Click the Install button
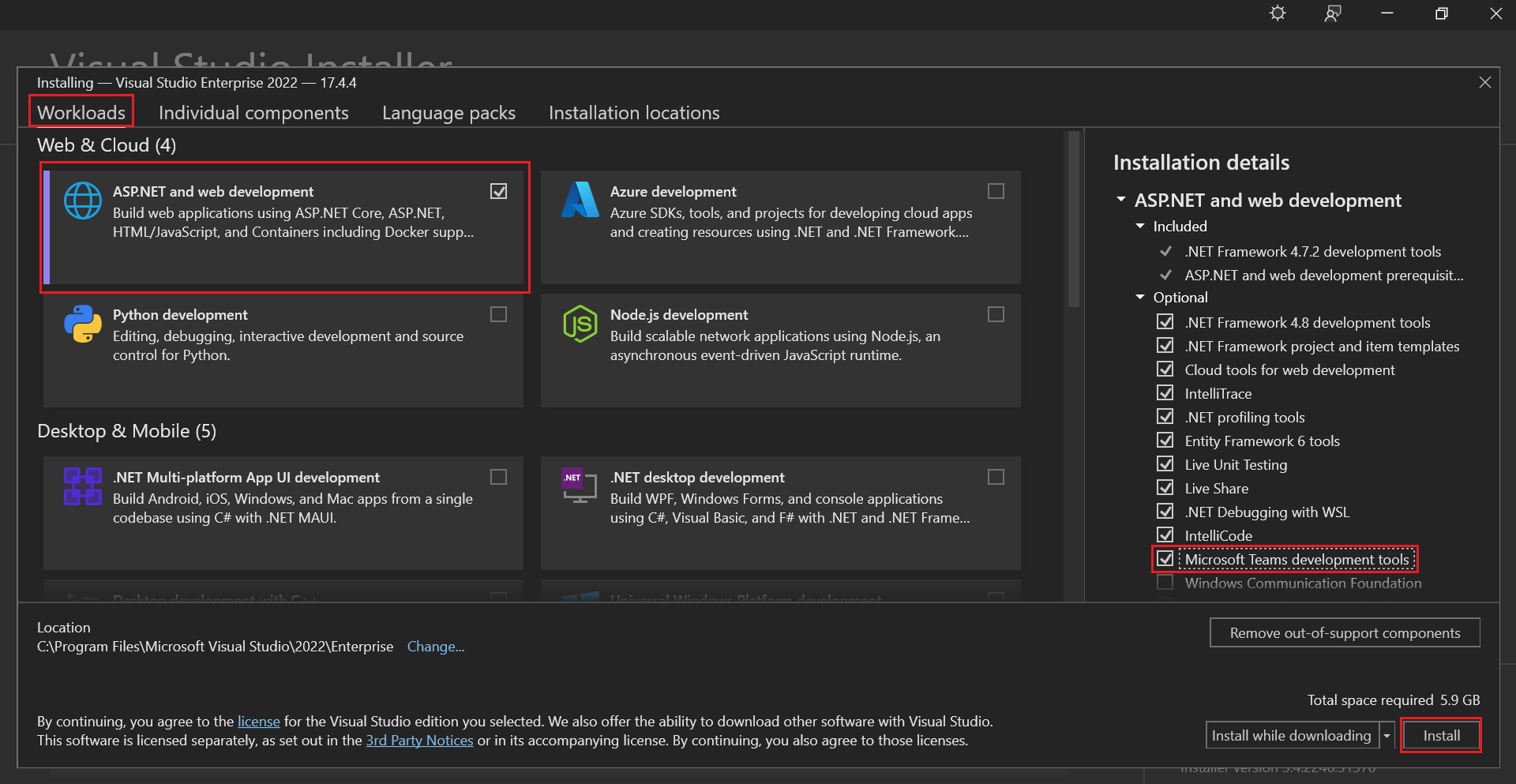The width and height of the screenshot is (1516, 784). (x=1441, y=735)
